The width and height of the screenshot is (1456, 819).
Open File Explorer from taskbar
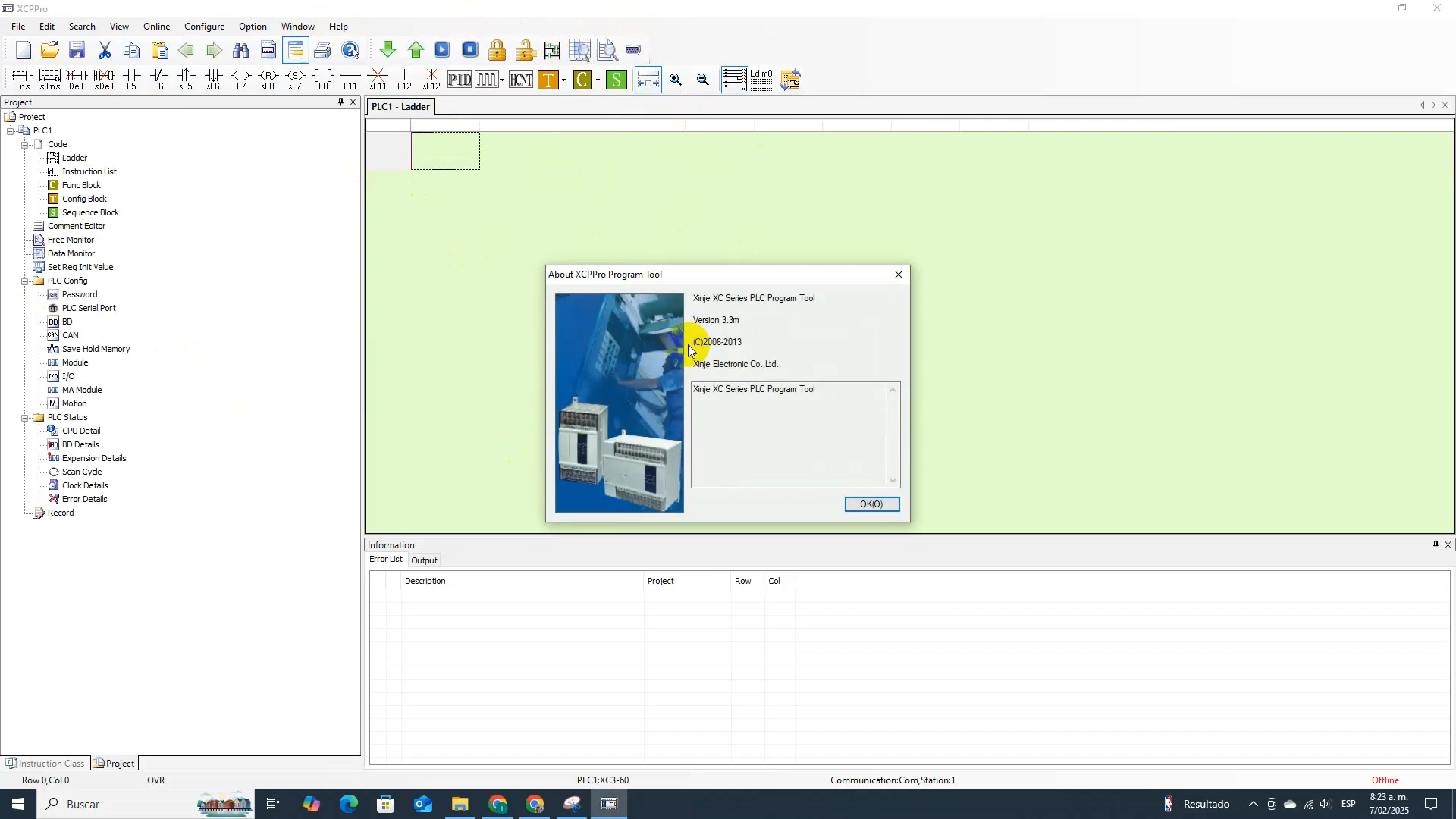(x=460, y=805)
